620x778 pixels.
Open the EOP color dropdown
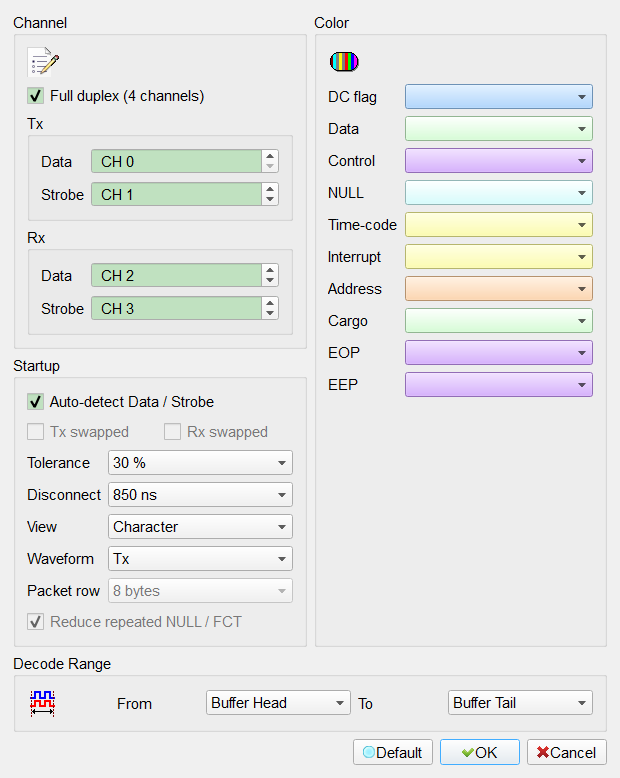coord(498,353)
